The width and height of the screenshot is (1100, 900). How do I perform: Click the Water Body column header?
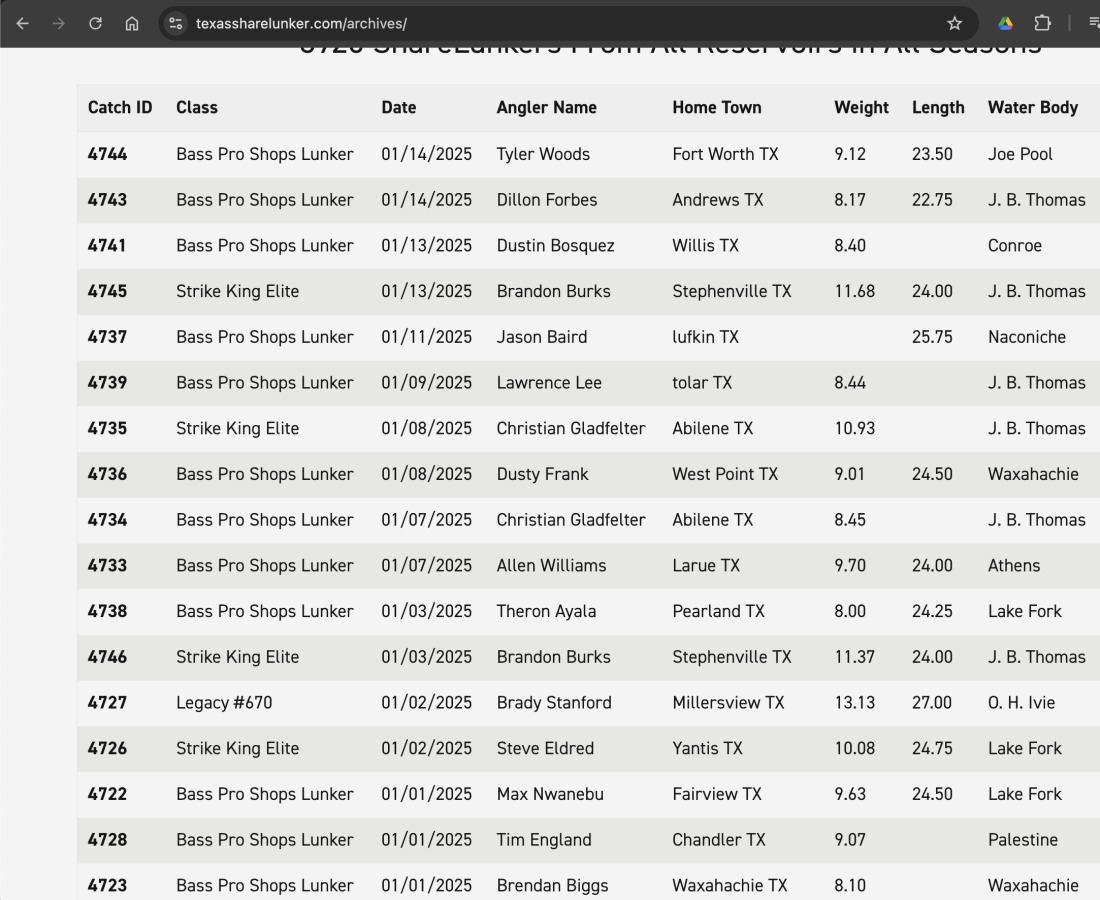[x=1032, y=108]
